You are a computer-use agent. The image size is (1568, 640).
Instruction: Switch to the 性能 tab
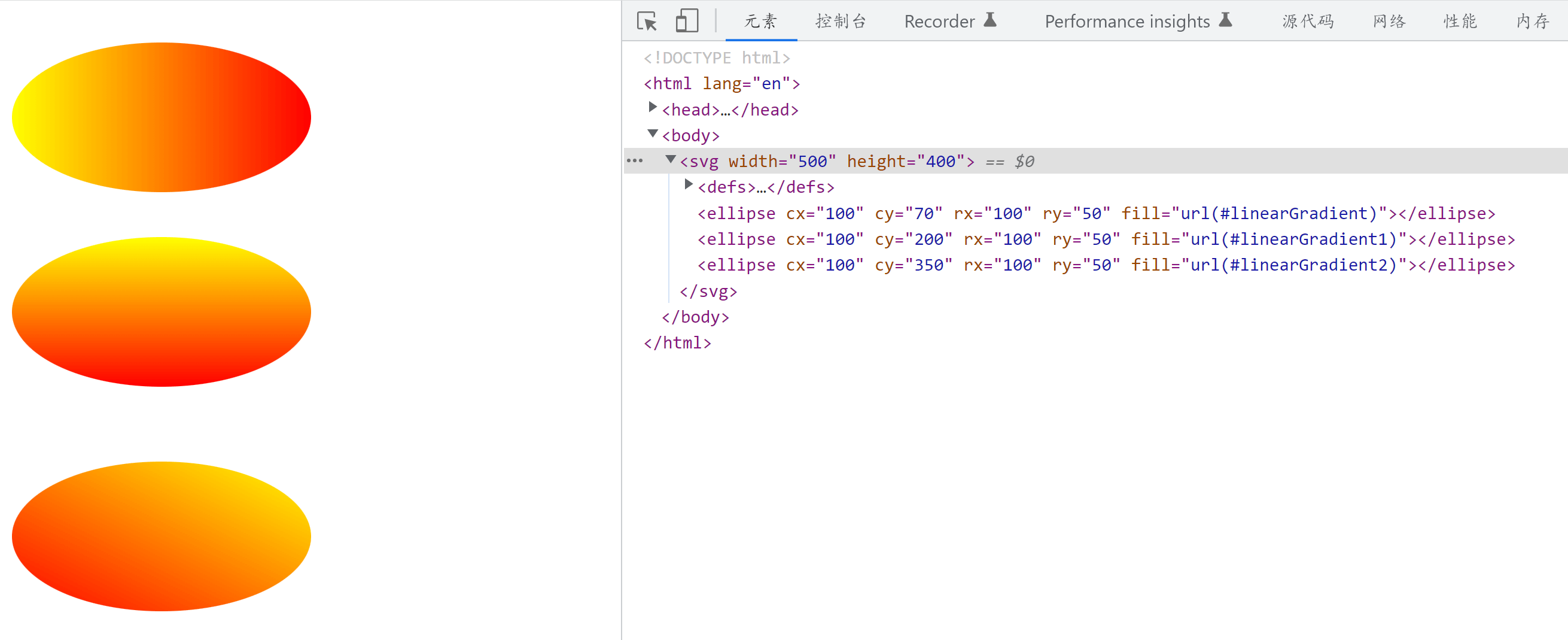tap(1460, 22)
